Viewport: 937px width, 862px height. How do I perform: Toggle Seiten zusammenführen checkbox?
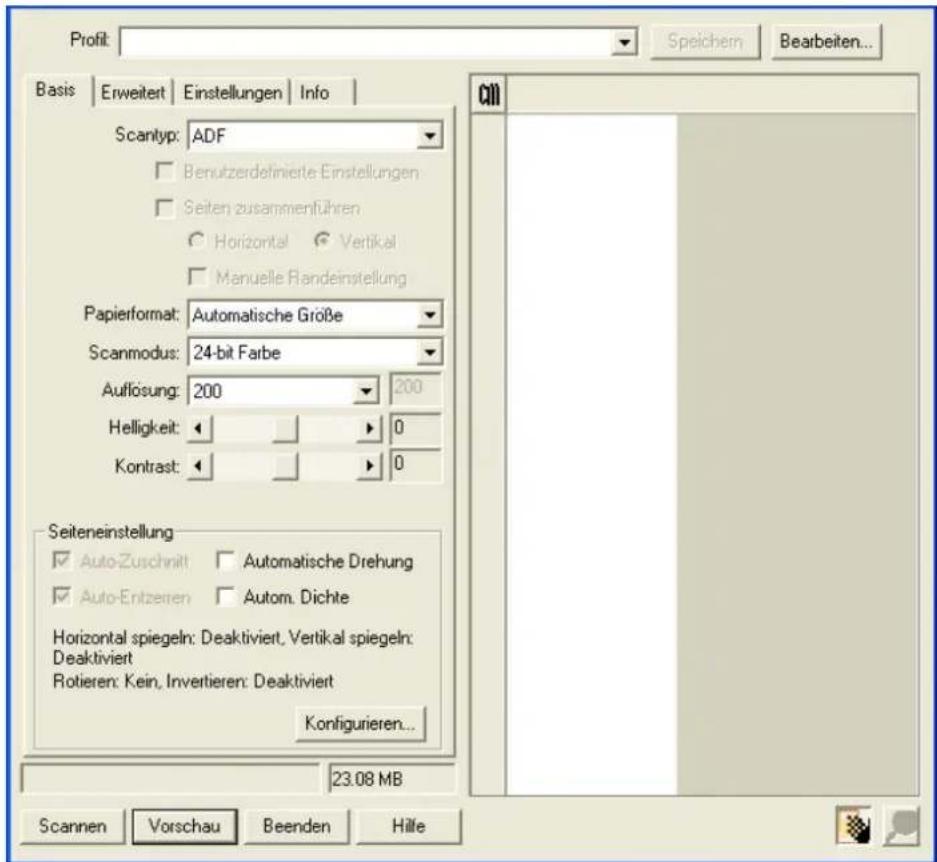pyautogui.click(x=164, y=208)
